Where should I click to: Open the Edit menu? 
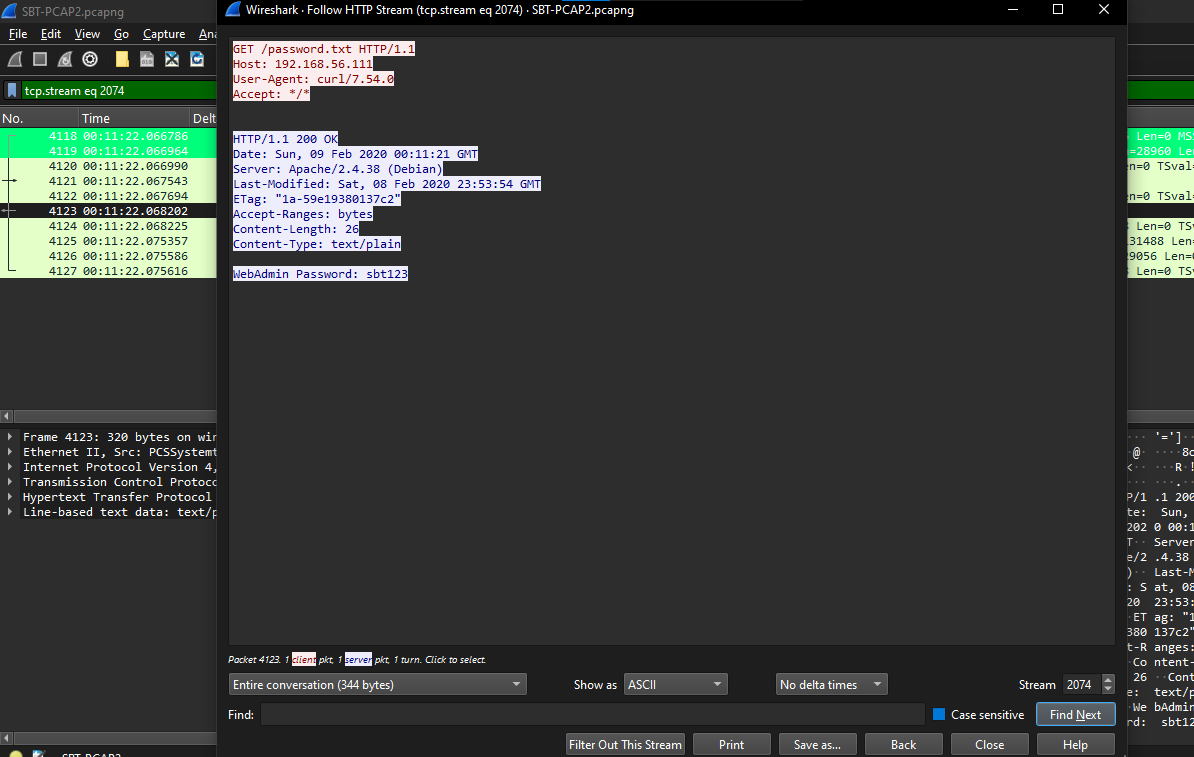51,34
